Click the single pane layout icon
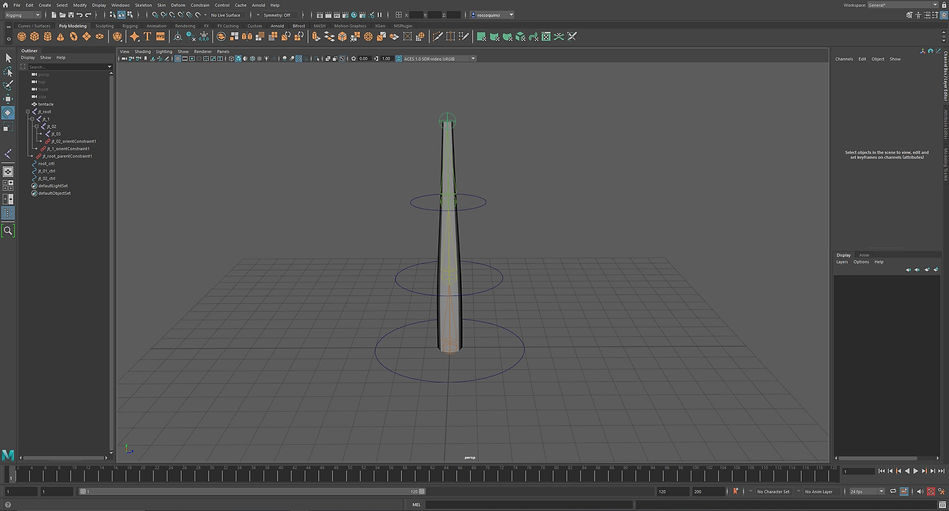 [x=8, y=171]
